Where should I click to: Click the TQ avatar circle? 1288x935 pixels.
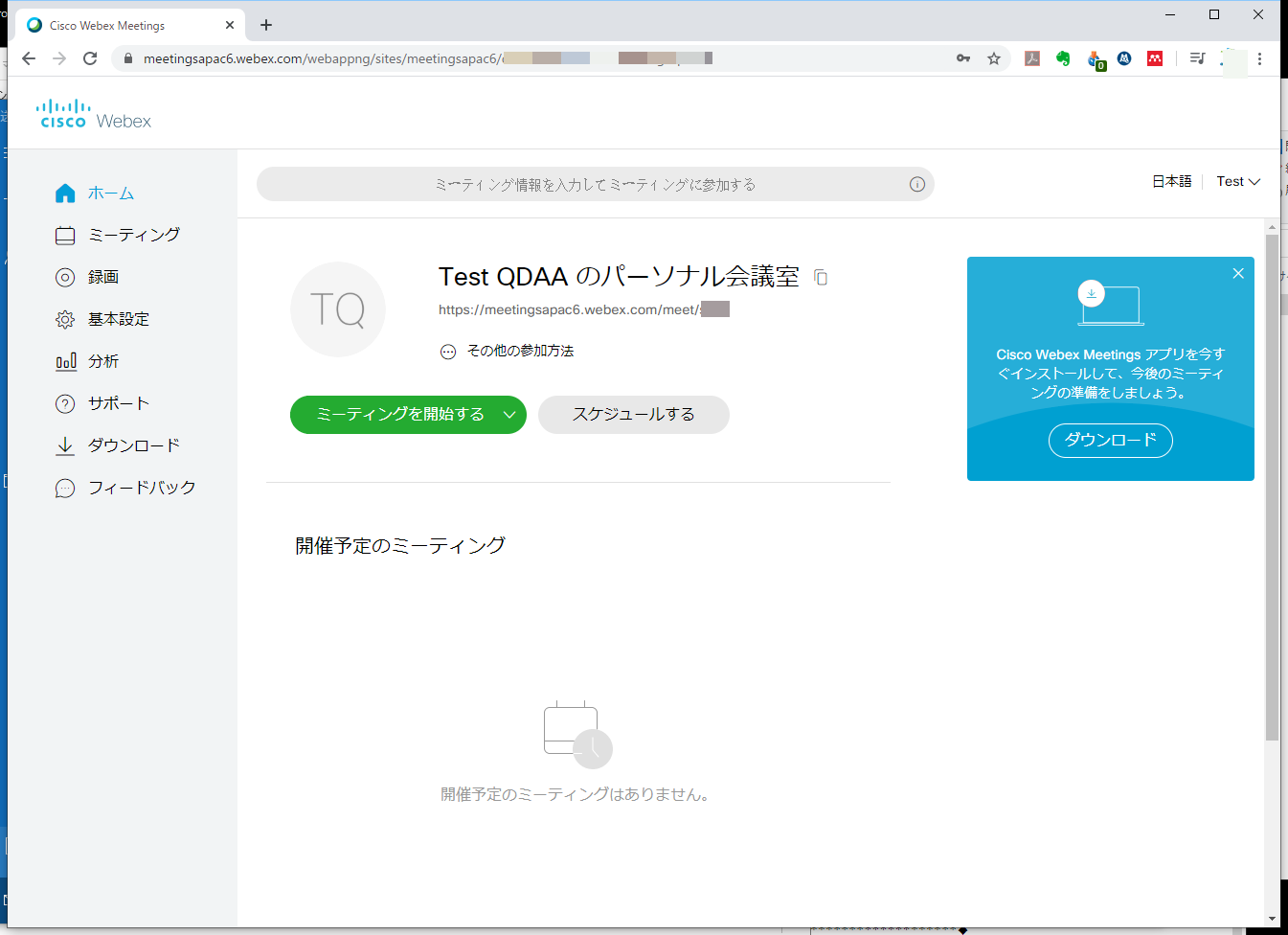click(x=338, y=309)
